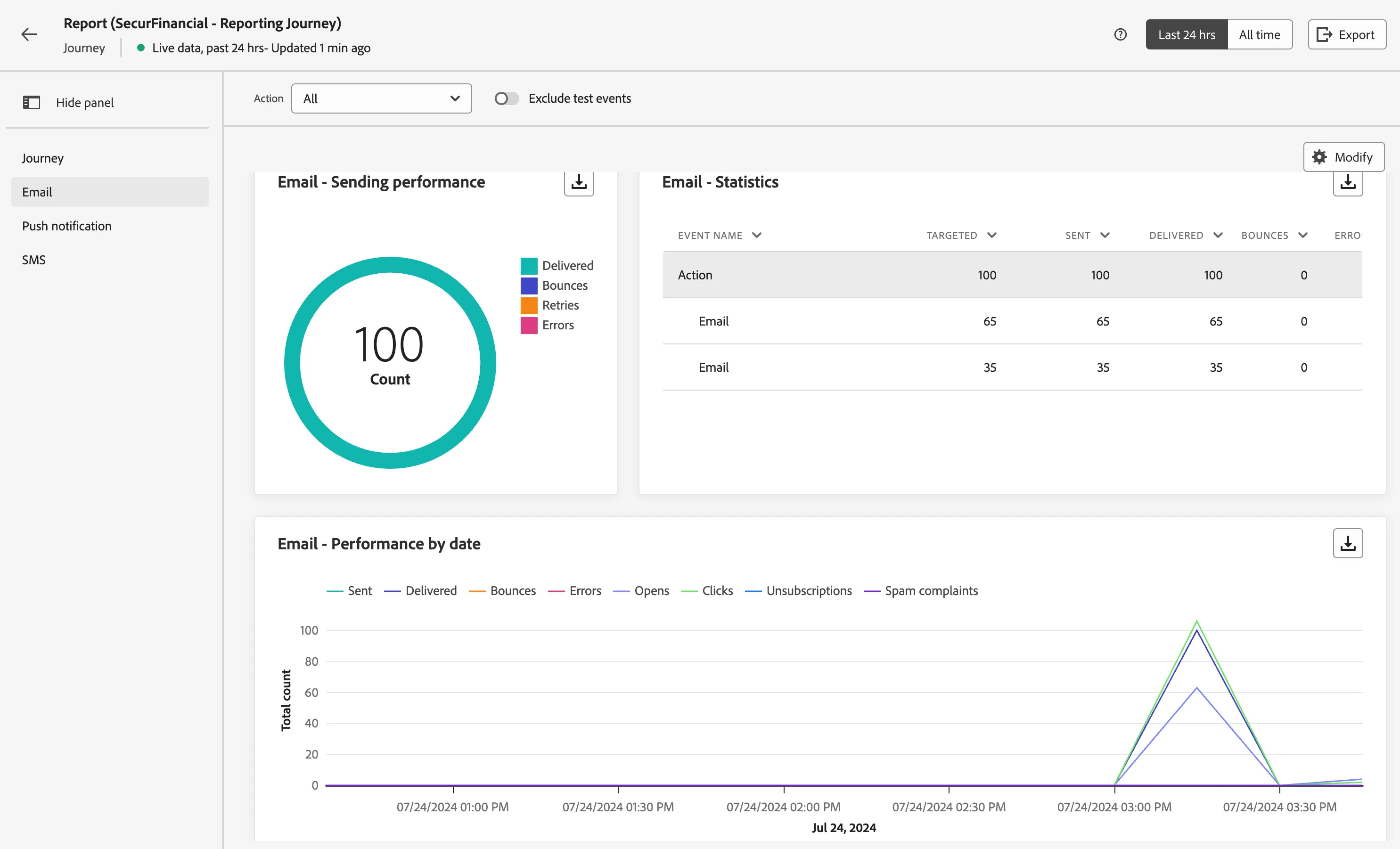Click the Delivered teal legend swatch
This screenshot has width=1400, height=849.
(528, 266)
